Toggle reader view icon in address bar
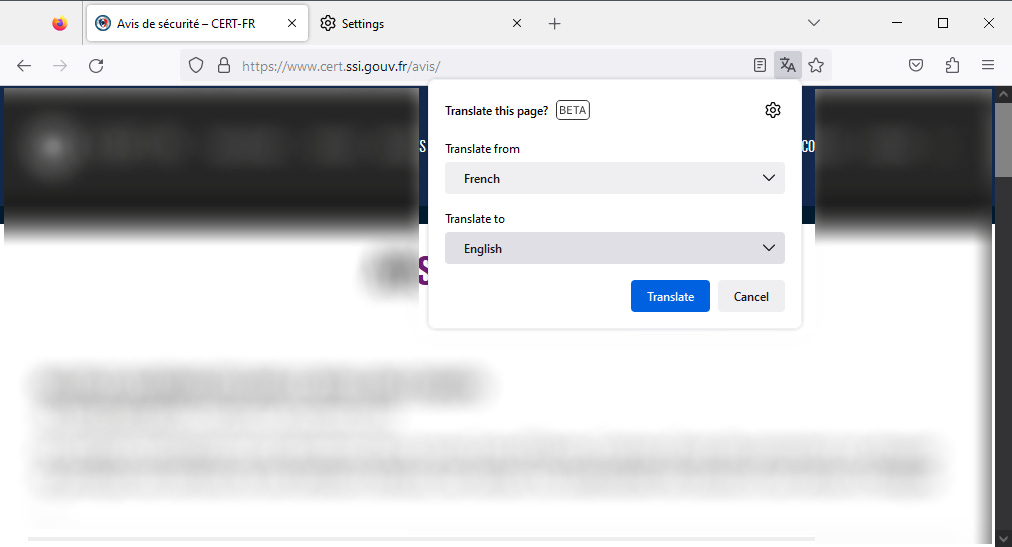Viewport: 1012px width, 547px height. (760, 65)
